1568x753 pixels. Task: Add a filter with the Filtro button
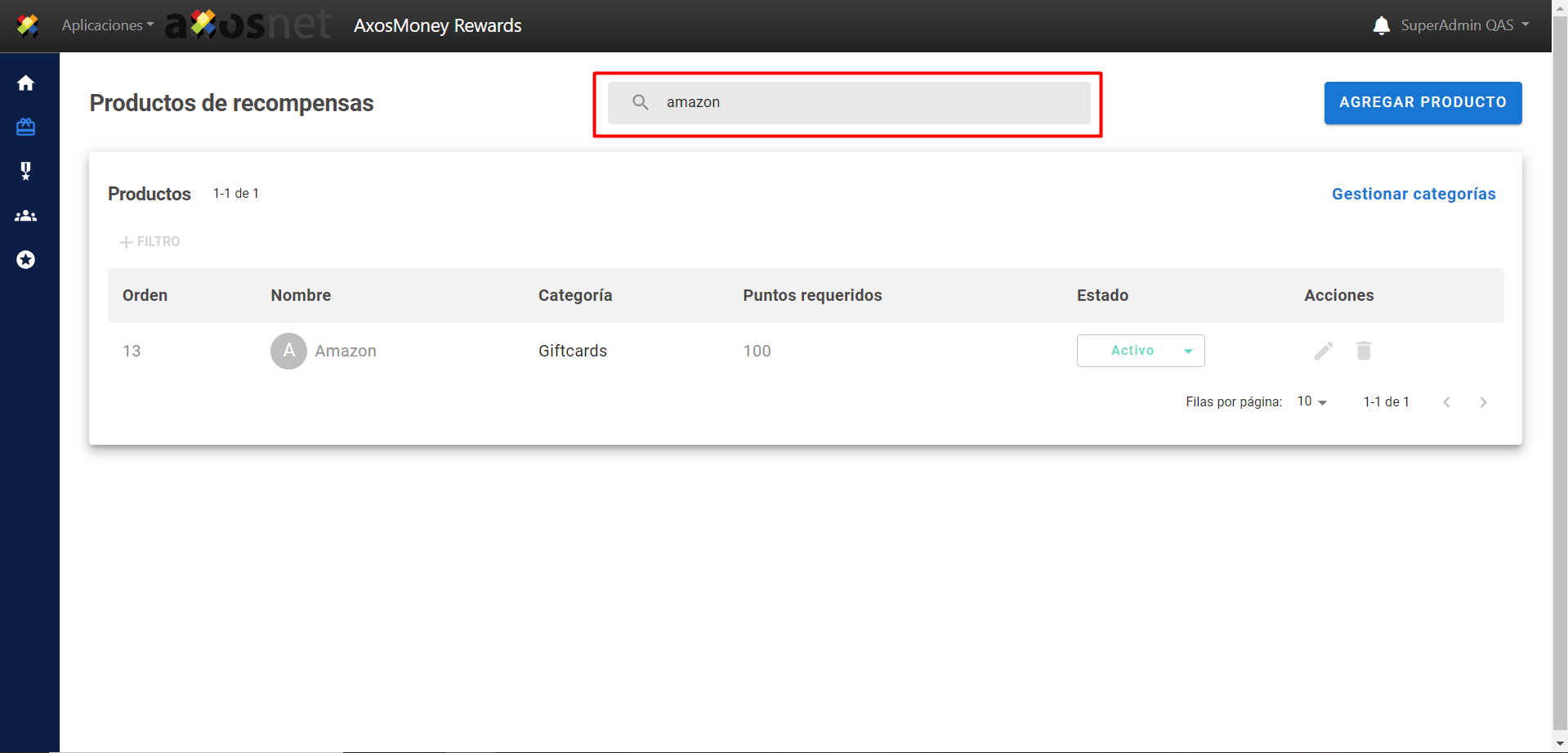point(150,242)
